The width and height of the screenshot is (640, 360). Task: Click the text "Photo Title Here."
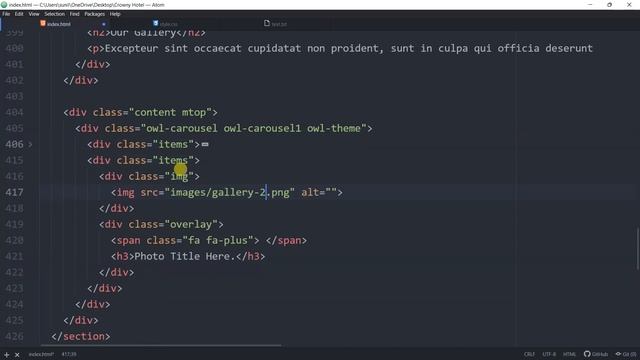point(185,256)
